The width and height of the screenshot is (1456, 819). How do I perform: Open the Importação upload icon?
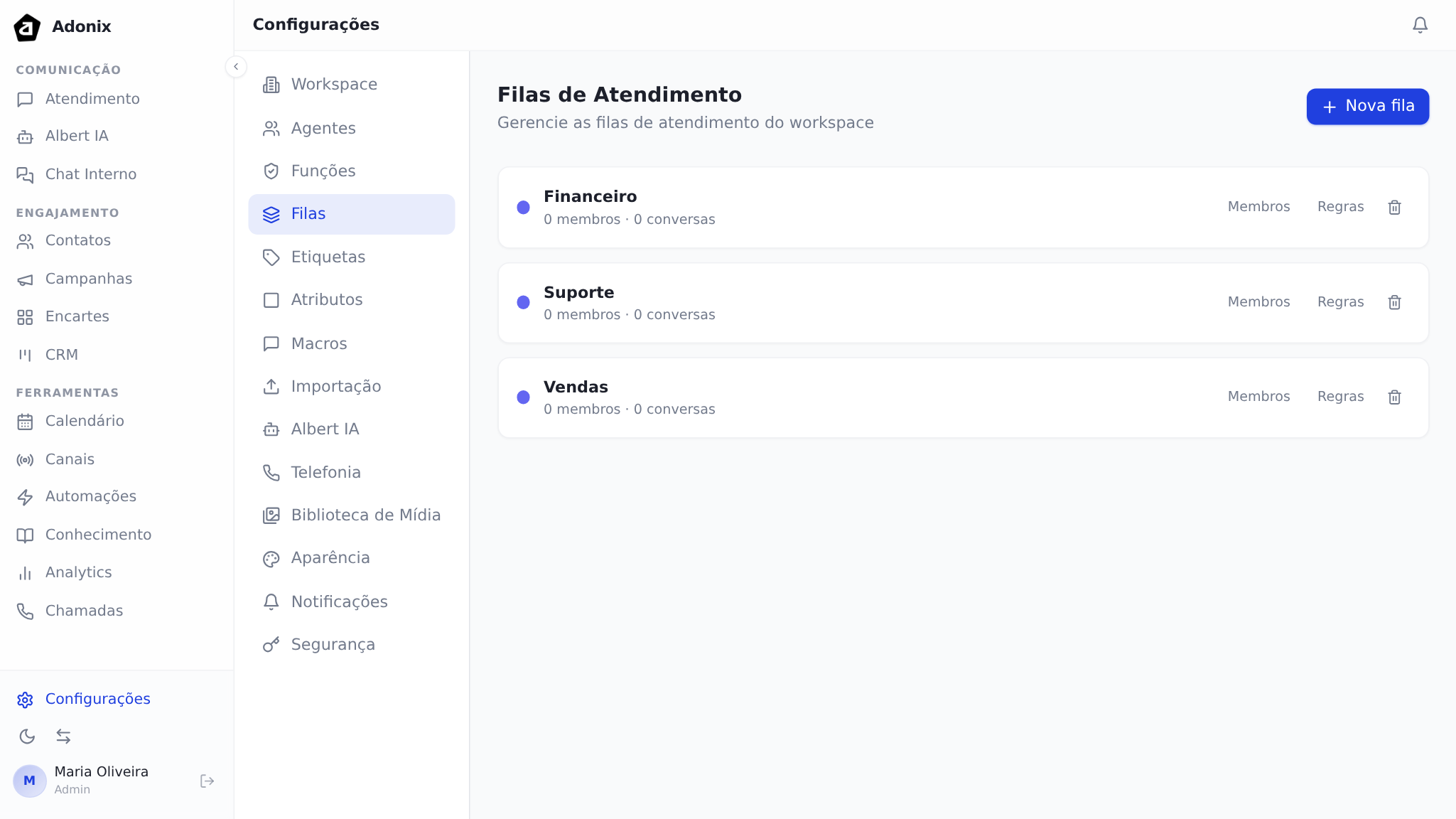[x=271, y=386]
